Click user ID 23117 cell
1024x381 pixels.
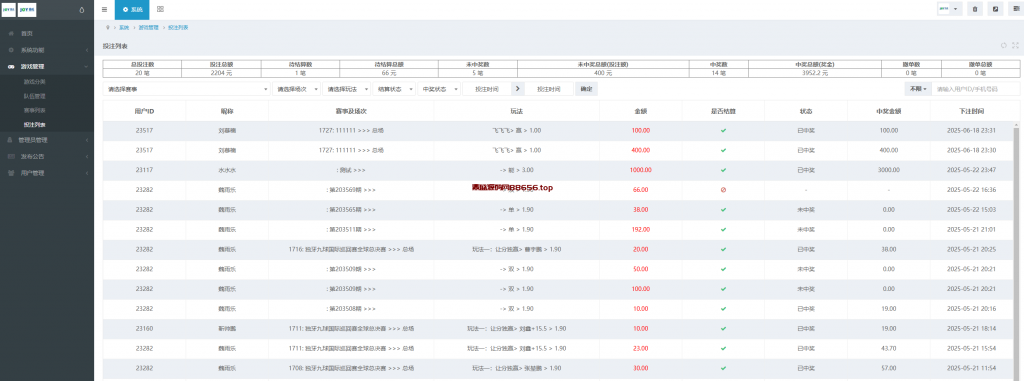coord(144,170)
